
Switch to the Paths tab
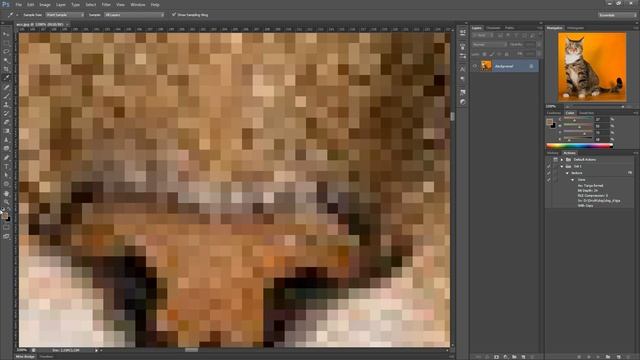(x=509, y=28)
